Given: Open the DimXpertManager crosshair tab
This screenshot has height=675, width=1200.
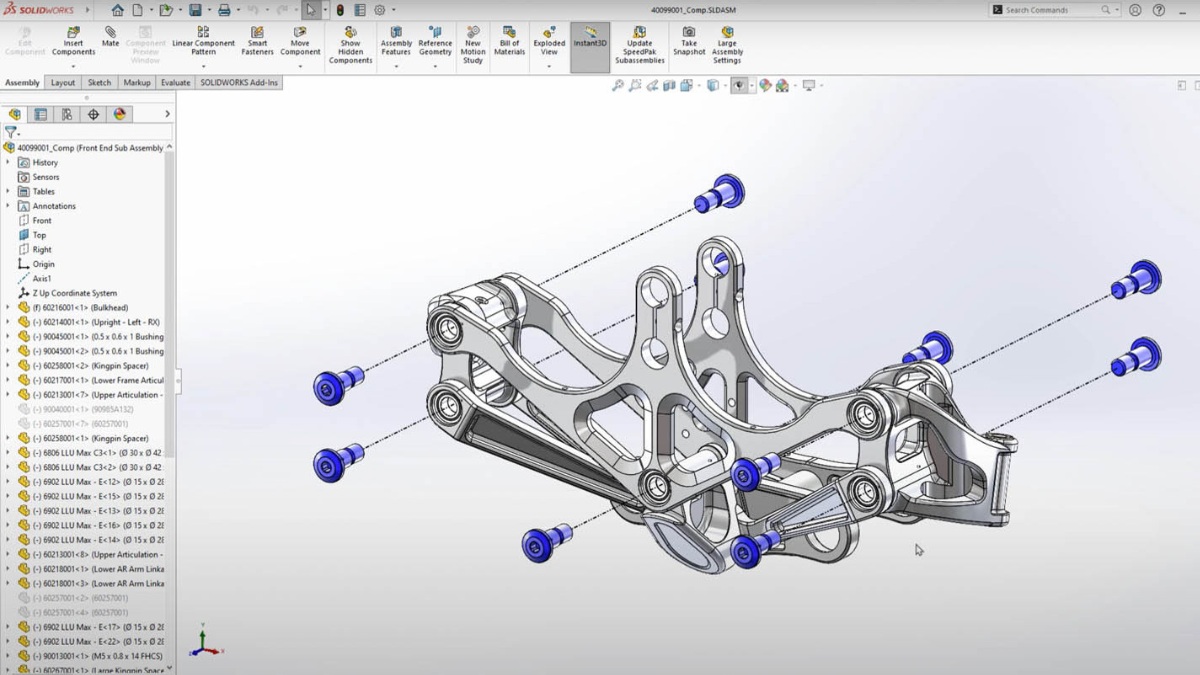Looking at the screenshot, I should point(93,114).
